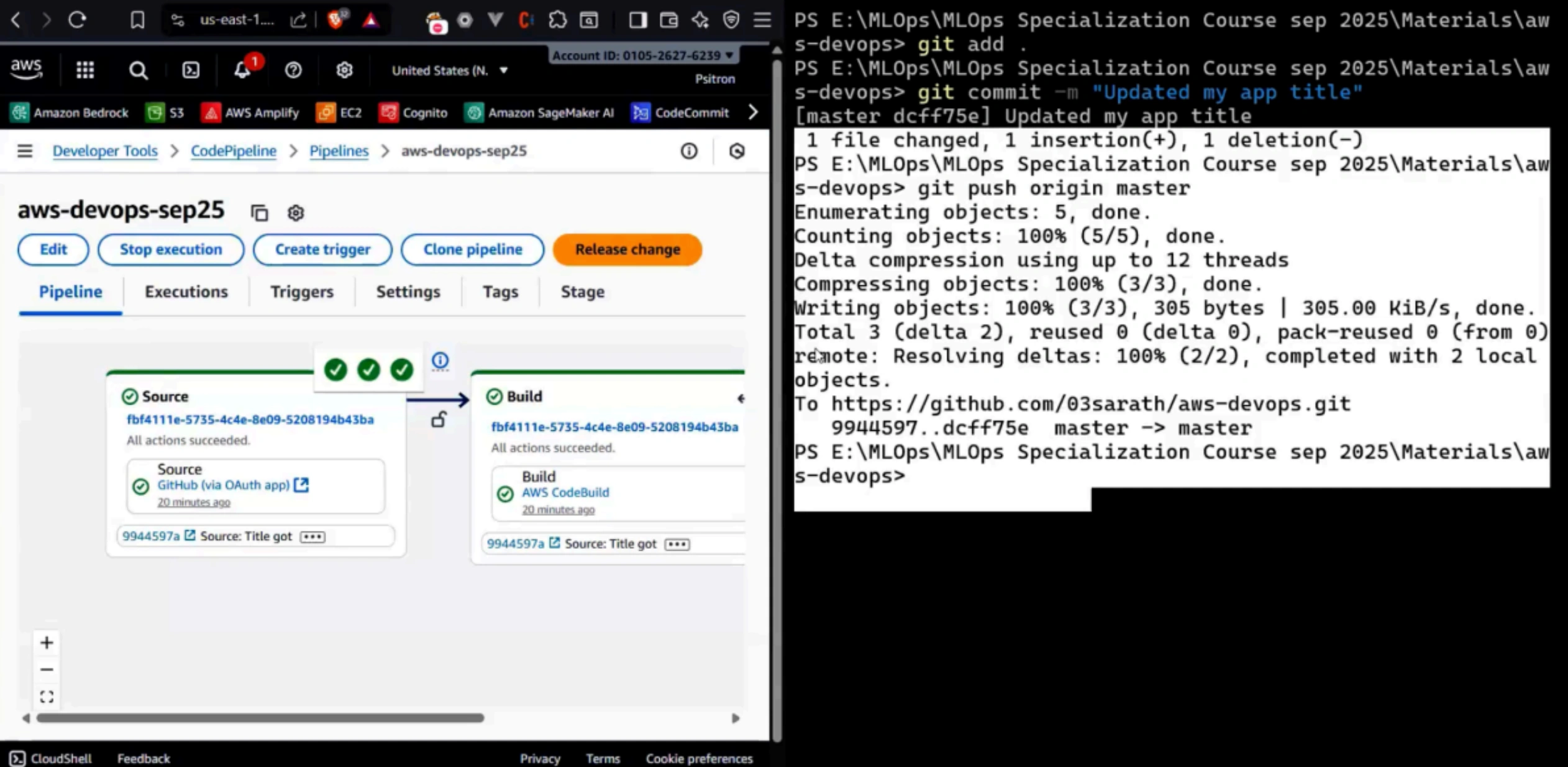The width and height of the screenshot is (1568, 767).
Task: Open Brave Shields icon in address bar
Action: (x=336, y=21)
